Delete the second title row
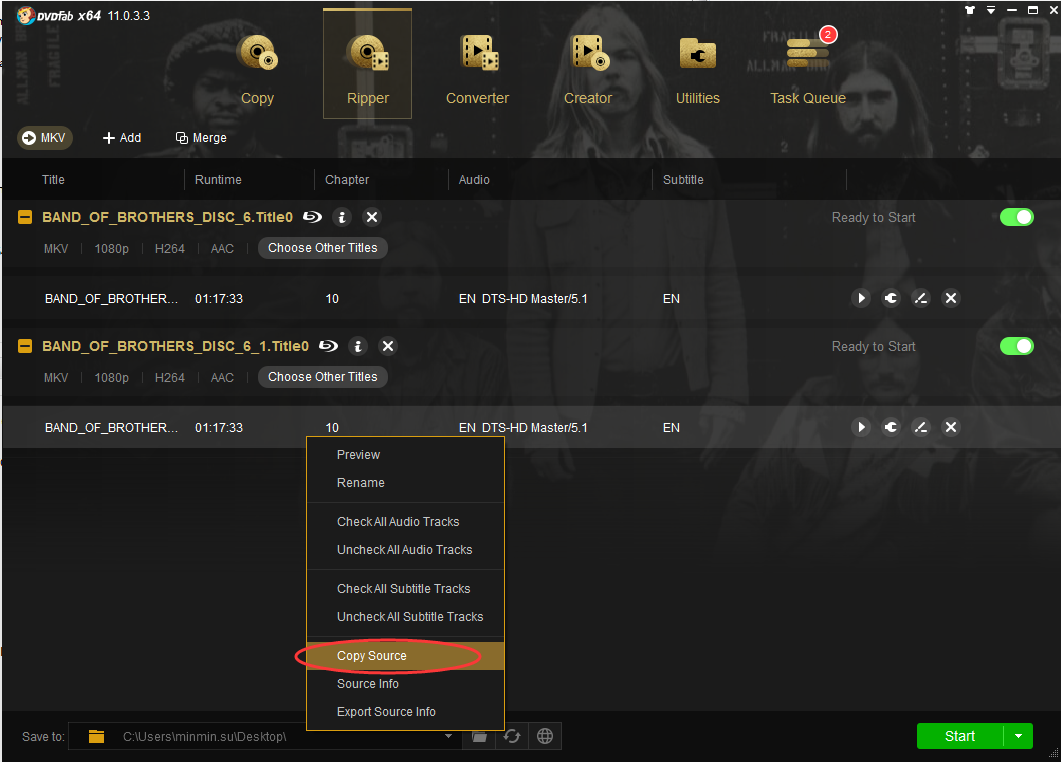This screenshot has width=1061, height=762. coord(951,428)
